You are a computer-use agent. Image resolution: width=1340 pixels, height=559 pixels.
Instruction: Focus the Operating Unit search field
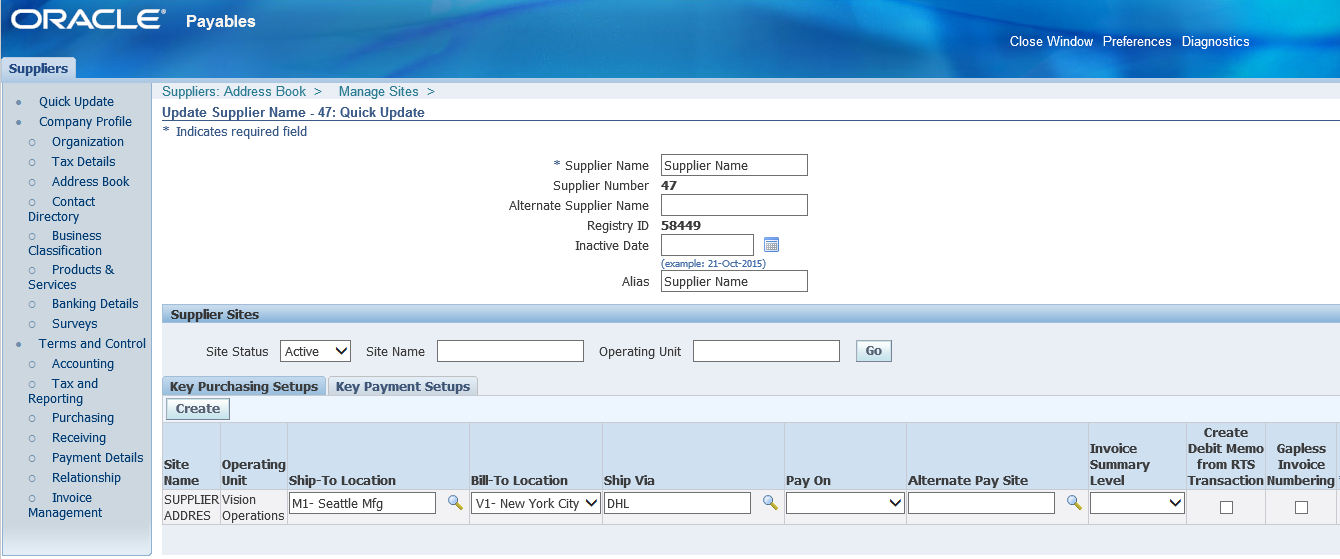coord(766,351)
